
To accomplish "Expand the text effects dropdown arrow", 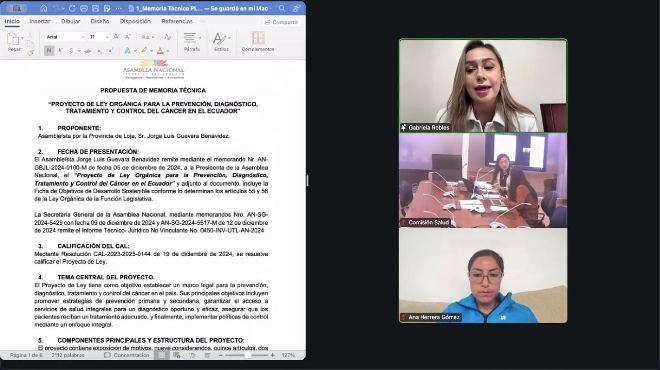I will click(135, 51).
